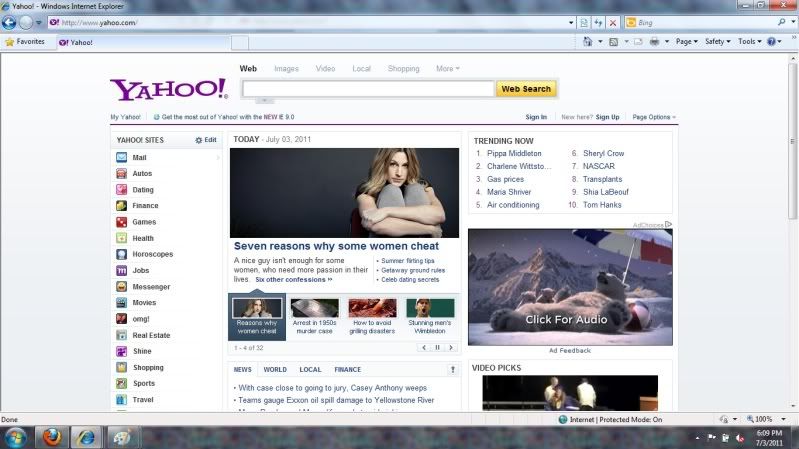Open the Page menu dropdown
This screenshot has width=799, height=449.
click(686, 42)
